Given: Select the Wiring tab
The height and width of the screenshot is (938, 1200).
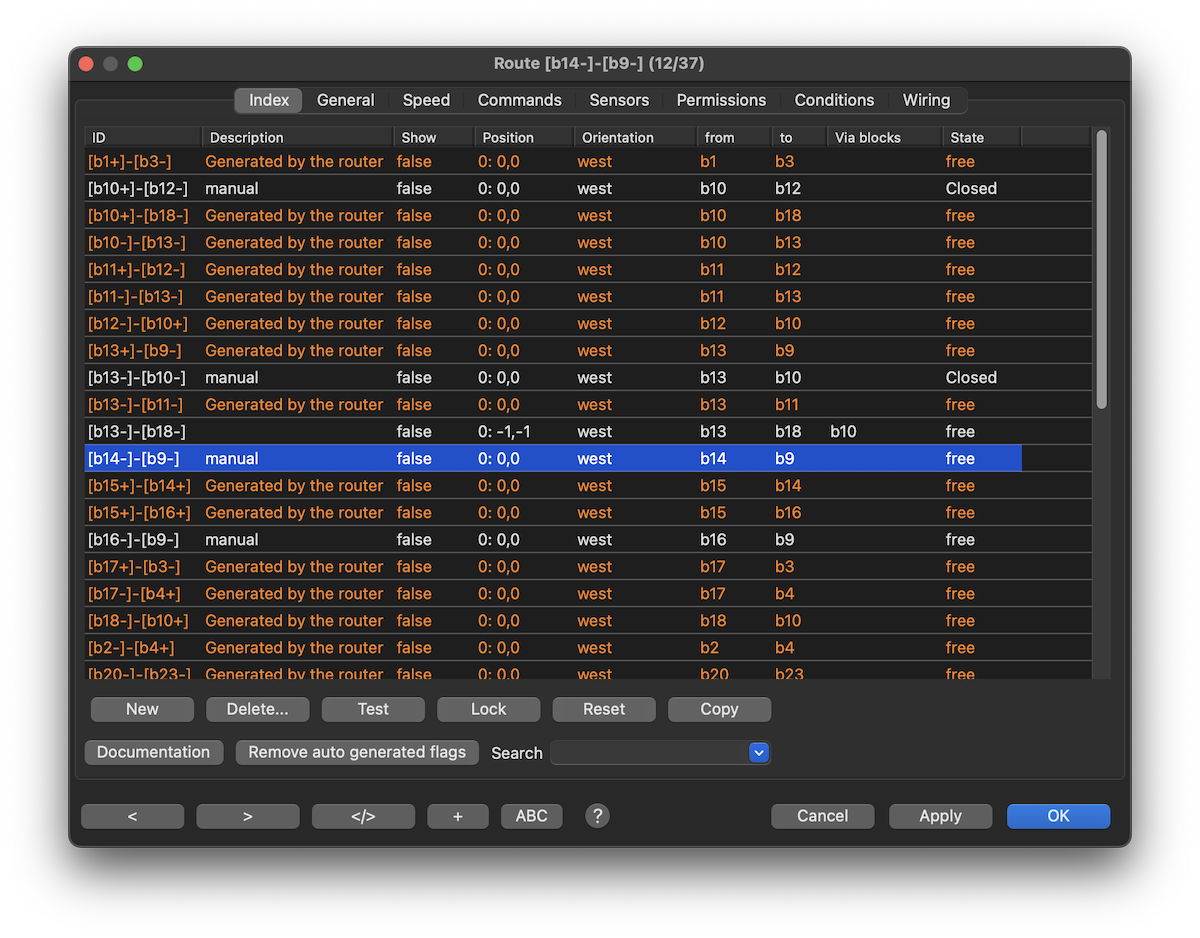Looking at the screenshot, I should tap(926, 100).
